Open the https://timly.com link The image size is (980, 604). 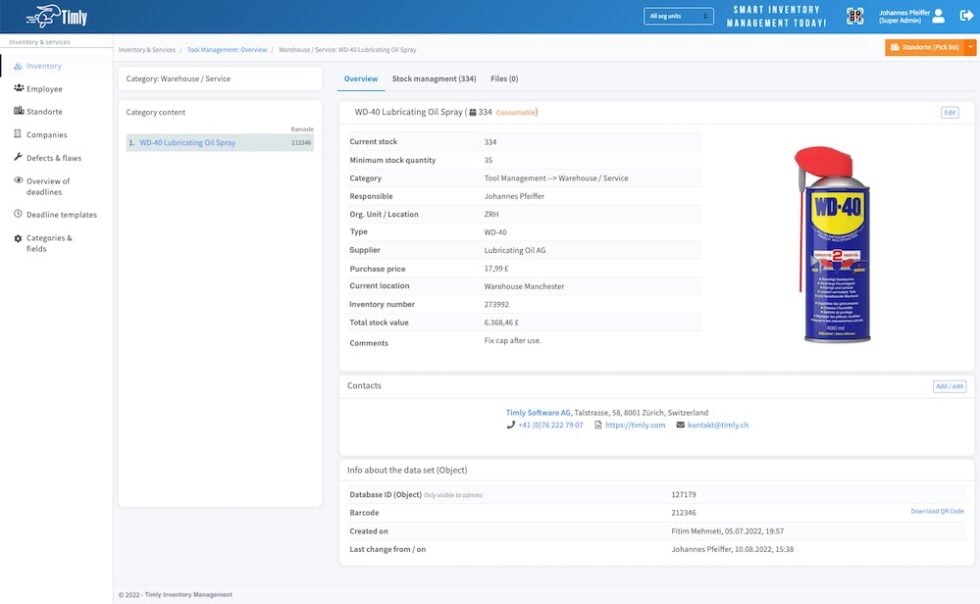point(635,425)
